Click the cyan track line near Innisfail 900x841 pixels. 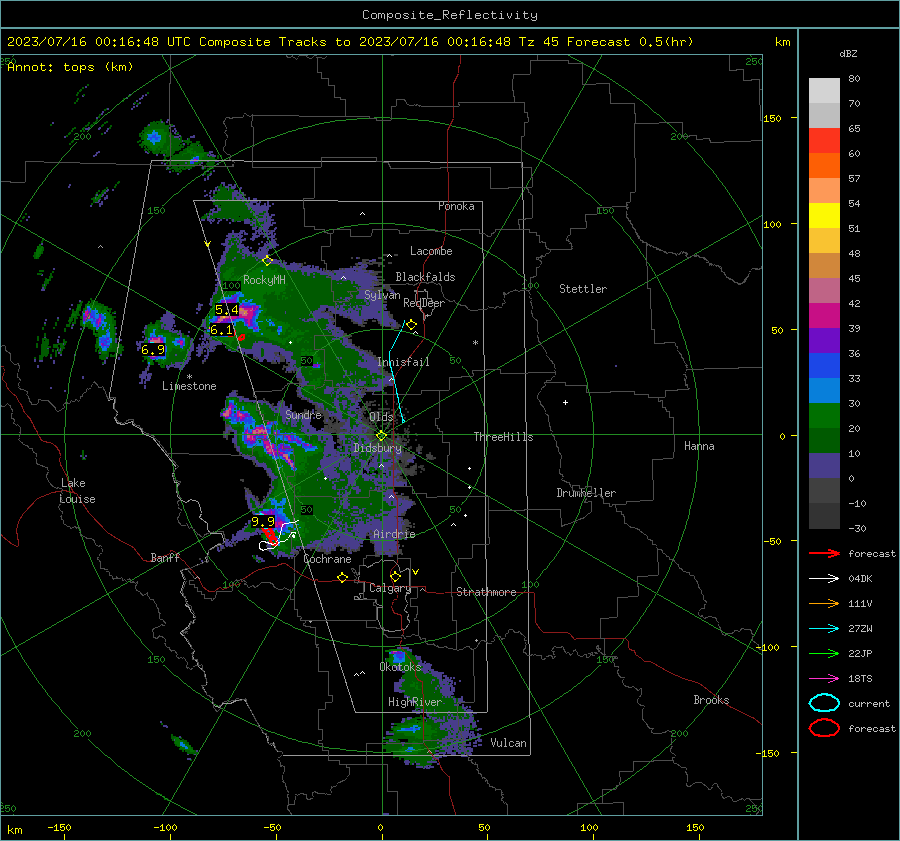tap(397, 372)
